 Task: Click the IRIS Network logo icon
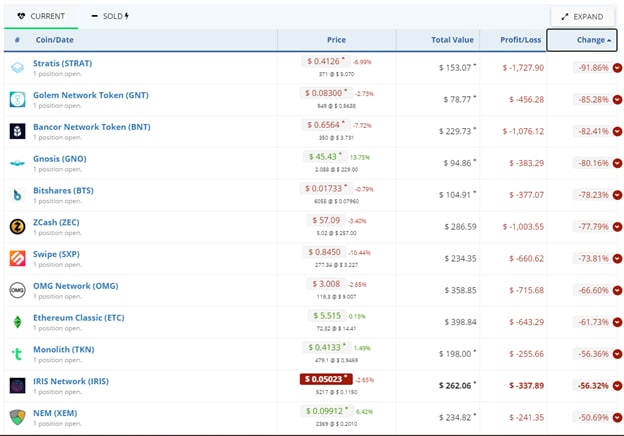click(18, 385)
